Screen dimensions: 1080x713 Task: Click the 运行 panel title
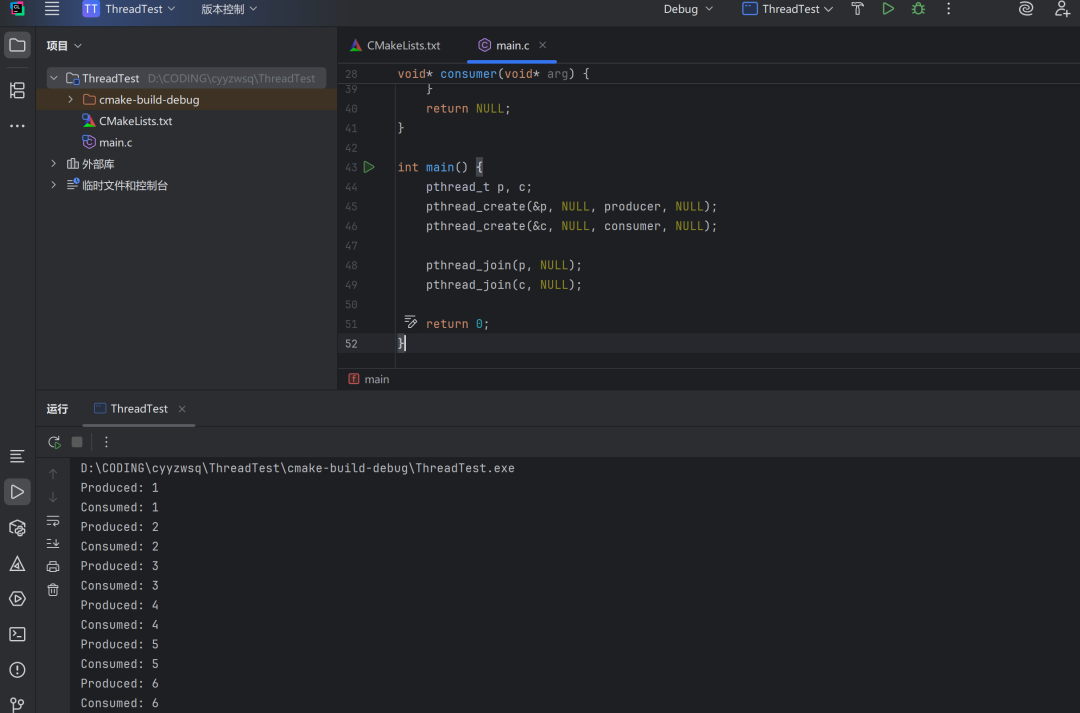[x=57, y=409]
